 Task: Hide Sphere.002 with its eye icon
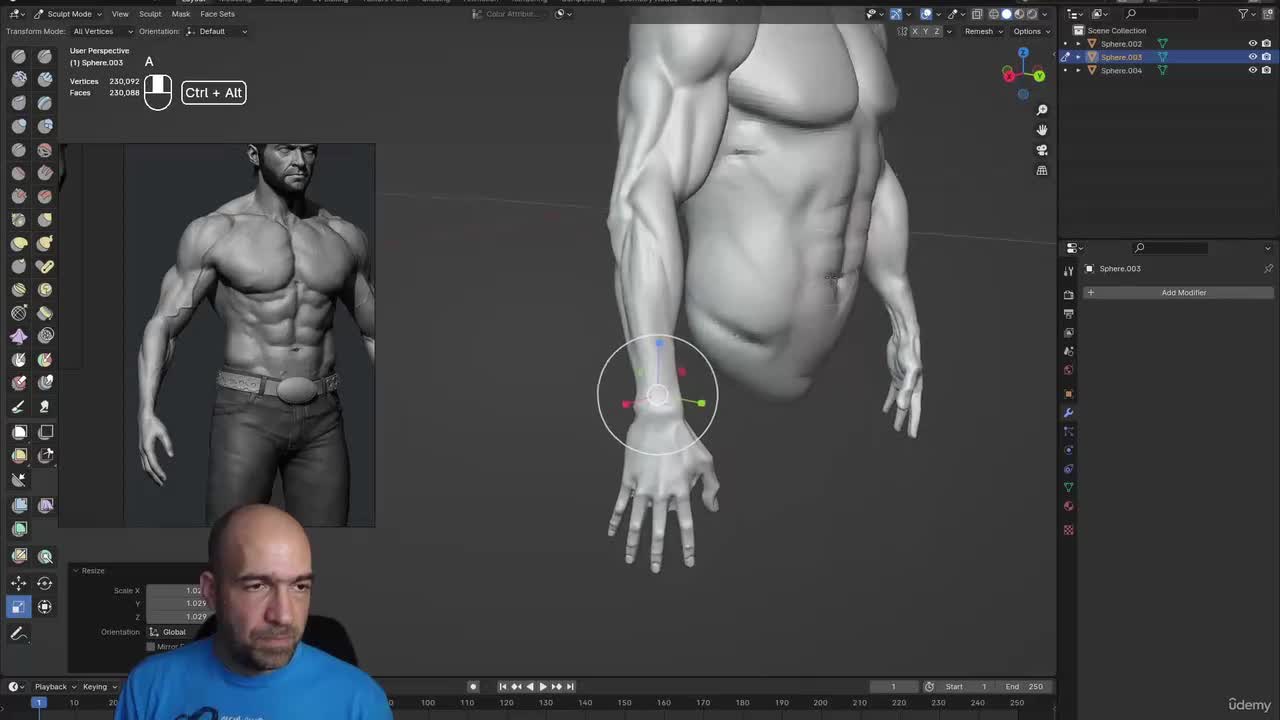[1252, 44]
